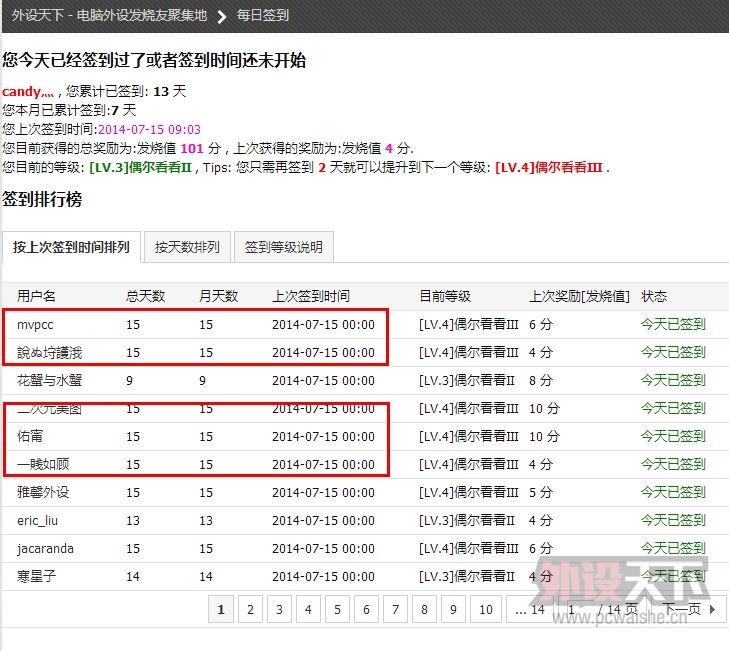Click the red [LV.4]偶尔看看III next level
The height and width of the screenshot is (651, 729).
(549, 167)
